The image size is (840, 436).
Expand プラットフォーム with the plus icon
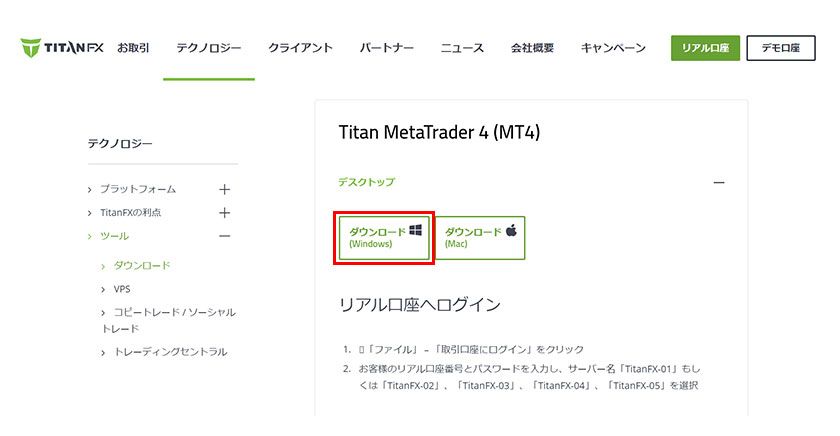coord(225,189)
